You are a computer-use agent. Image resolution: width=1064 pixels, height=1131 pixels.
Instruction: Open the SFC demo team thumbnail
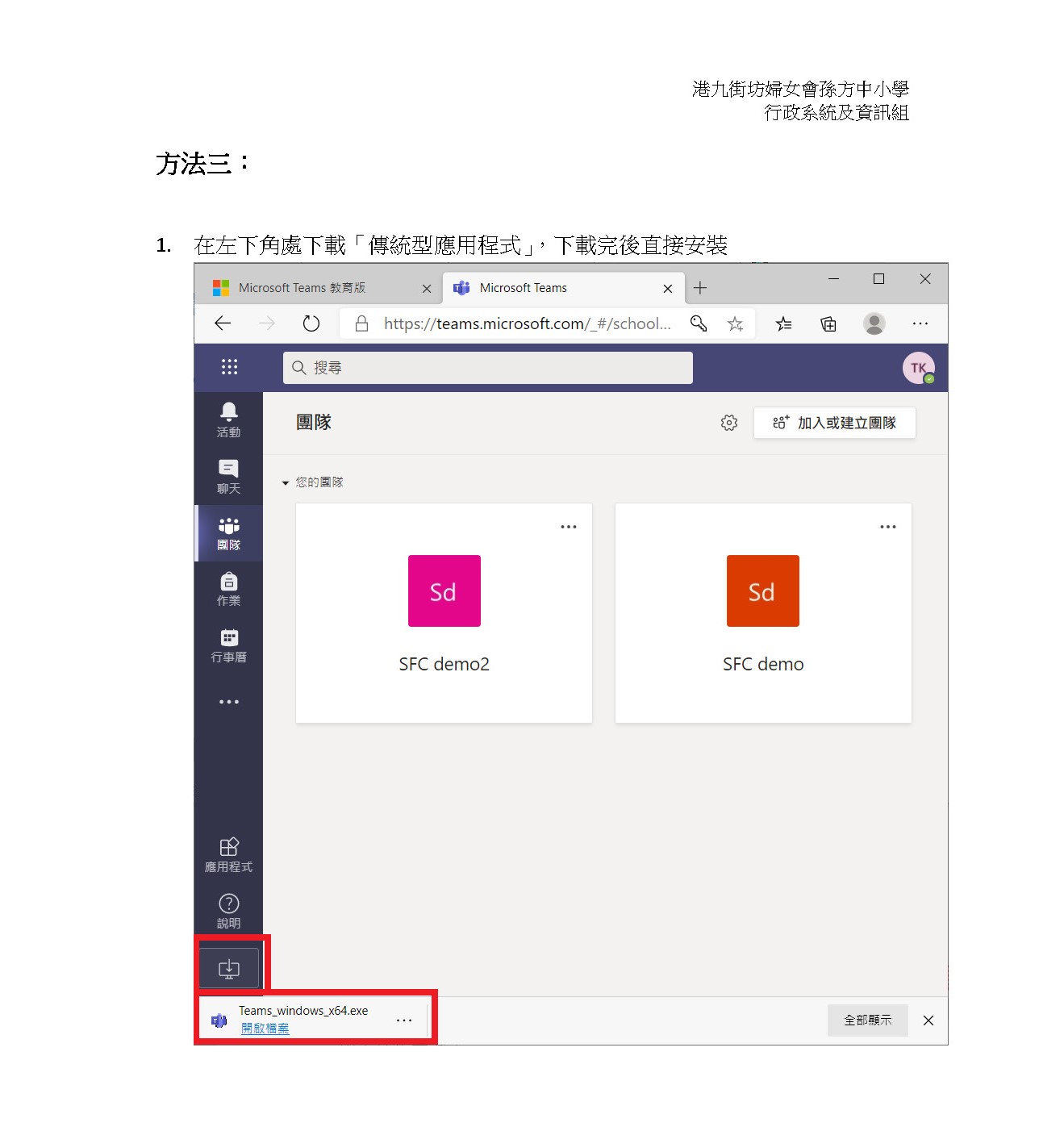(x=763, y=591)
